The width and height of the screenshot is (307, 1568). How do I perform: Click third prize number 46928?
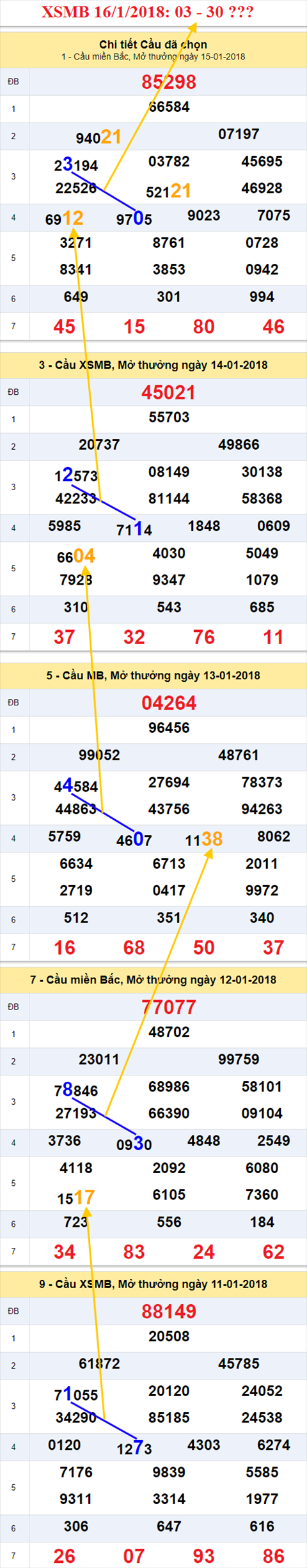262,188
